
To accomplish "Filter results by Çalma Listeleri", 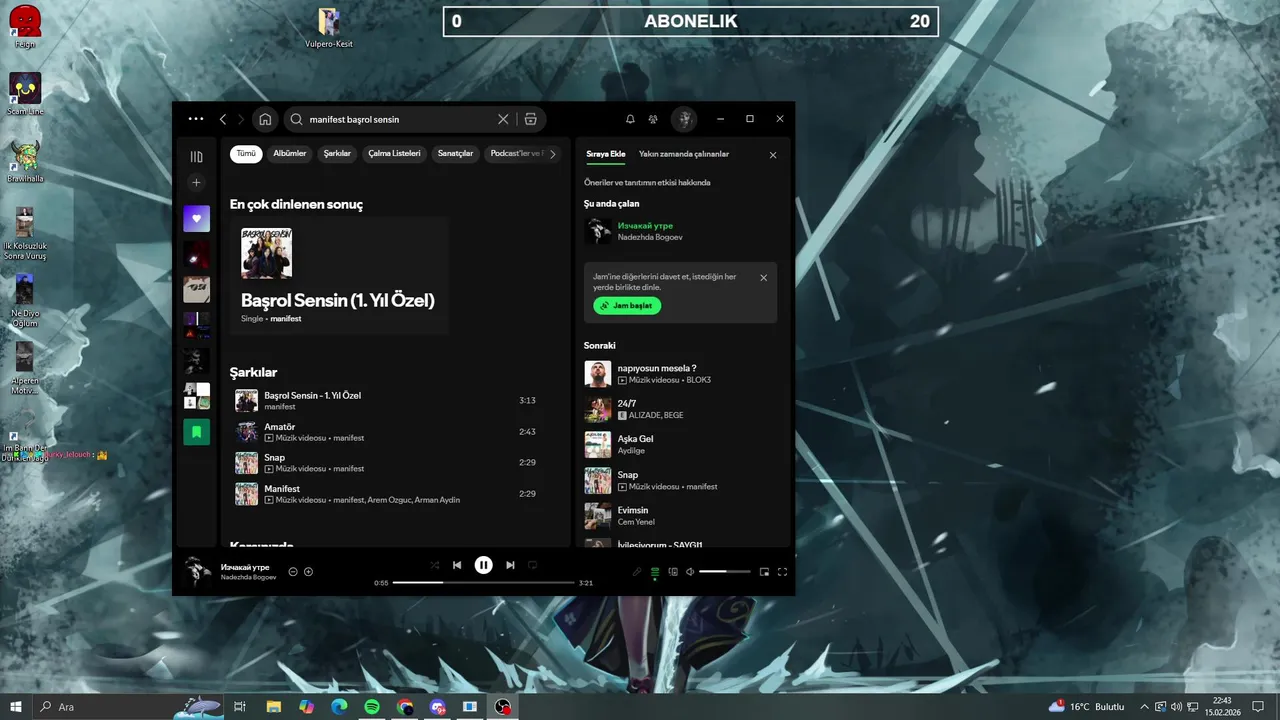I will (x=395, y=154).
